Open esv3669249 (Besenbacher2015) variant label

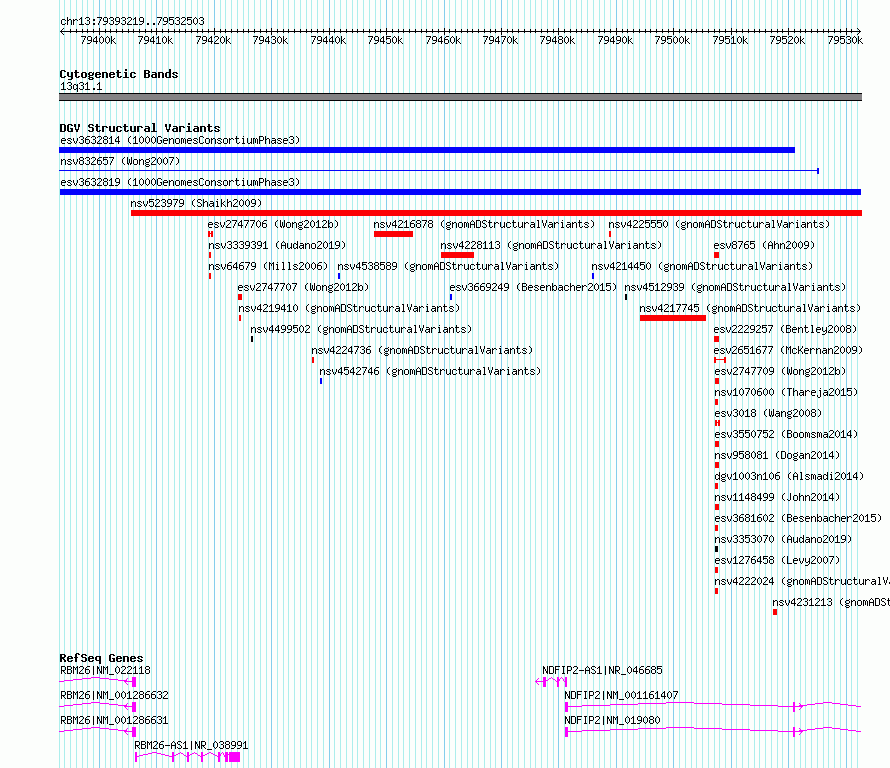click(533, 287)
